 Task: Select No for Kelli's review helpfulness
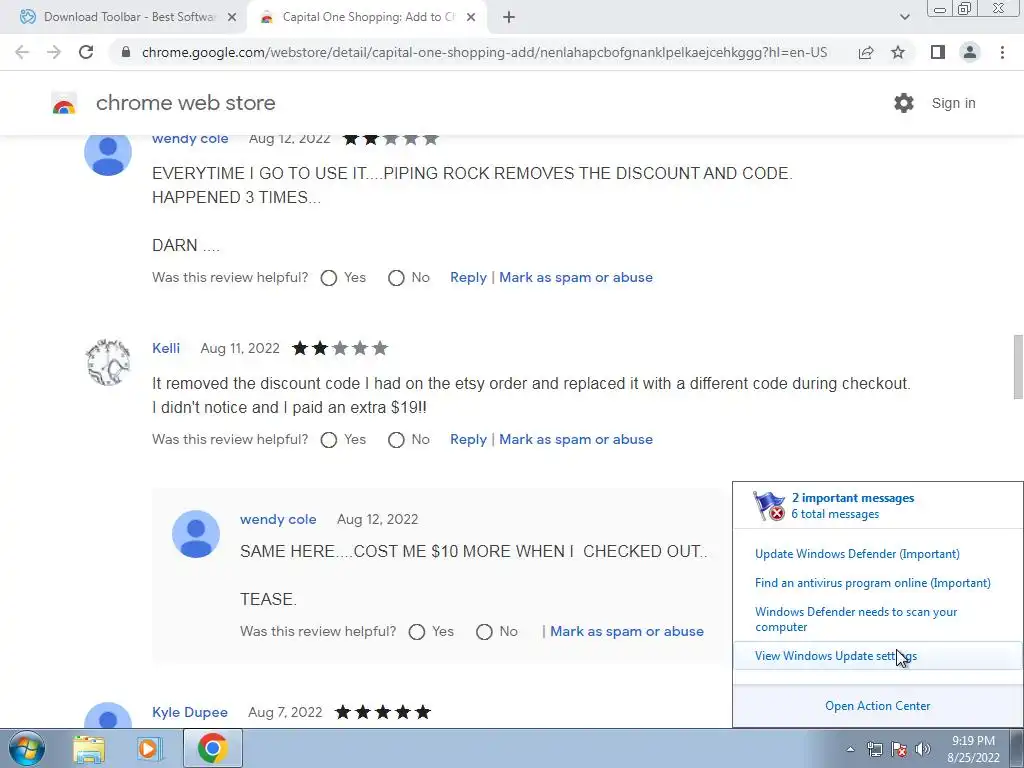tap(396, 440)
